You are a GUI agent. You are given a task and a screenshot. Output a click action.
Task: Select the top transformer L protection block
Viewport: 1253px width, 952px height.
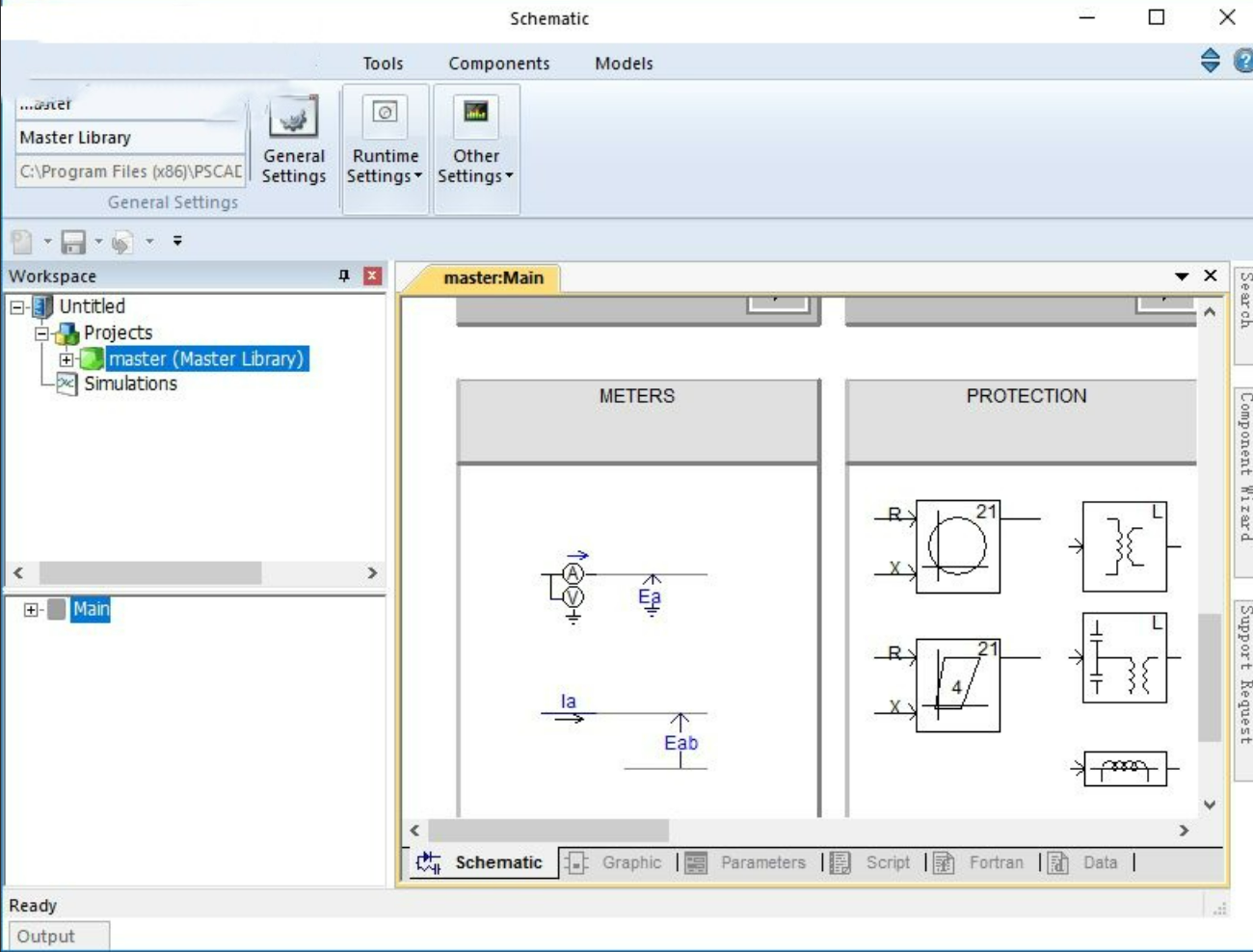1125,546
